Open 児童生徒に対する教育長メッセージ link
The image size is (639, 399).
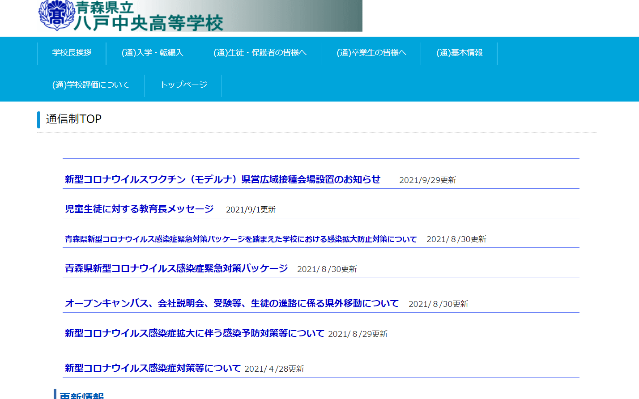click(x=139, y=209)
